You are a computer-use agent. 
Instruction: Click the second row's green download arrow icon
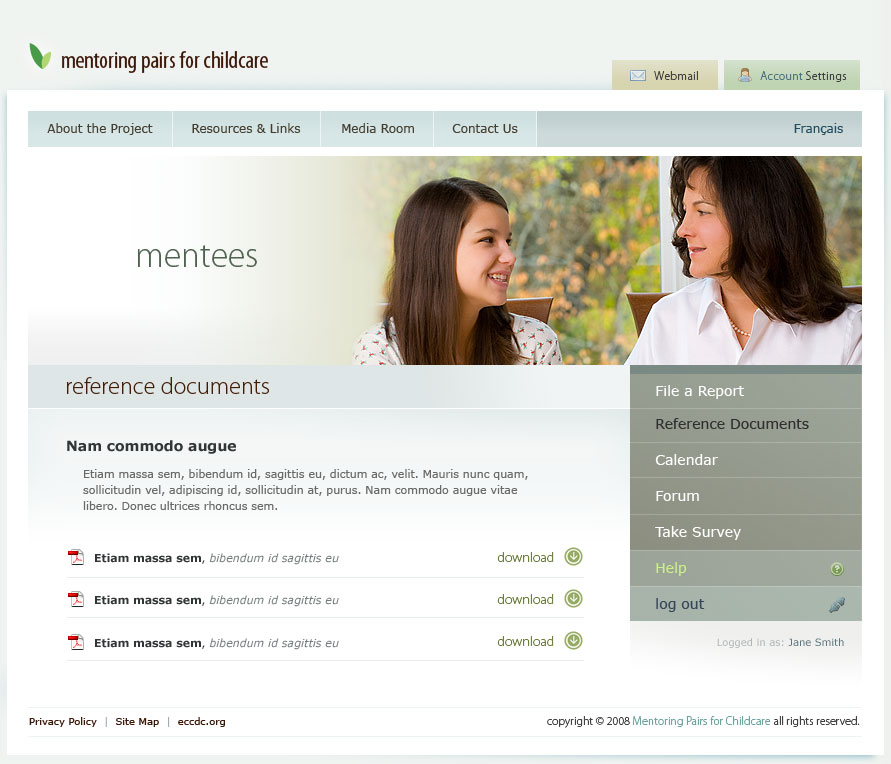click(x=573, y=599)
